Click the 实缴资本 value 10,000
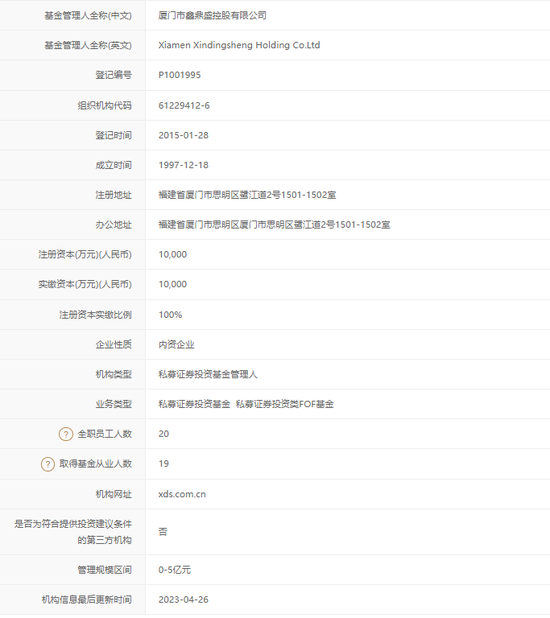The width and height of the screenshot is (550, 618). coord(173,284)
